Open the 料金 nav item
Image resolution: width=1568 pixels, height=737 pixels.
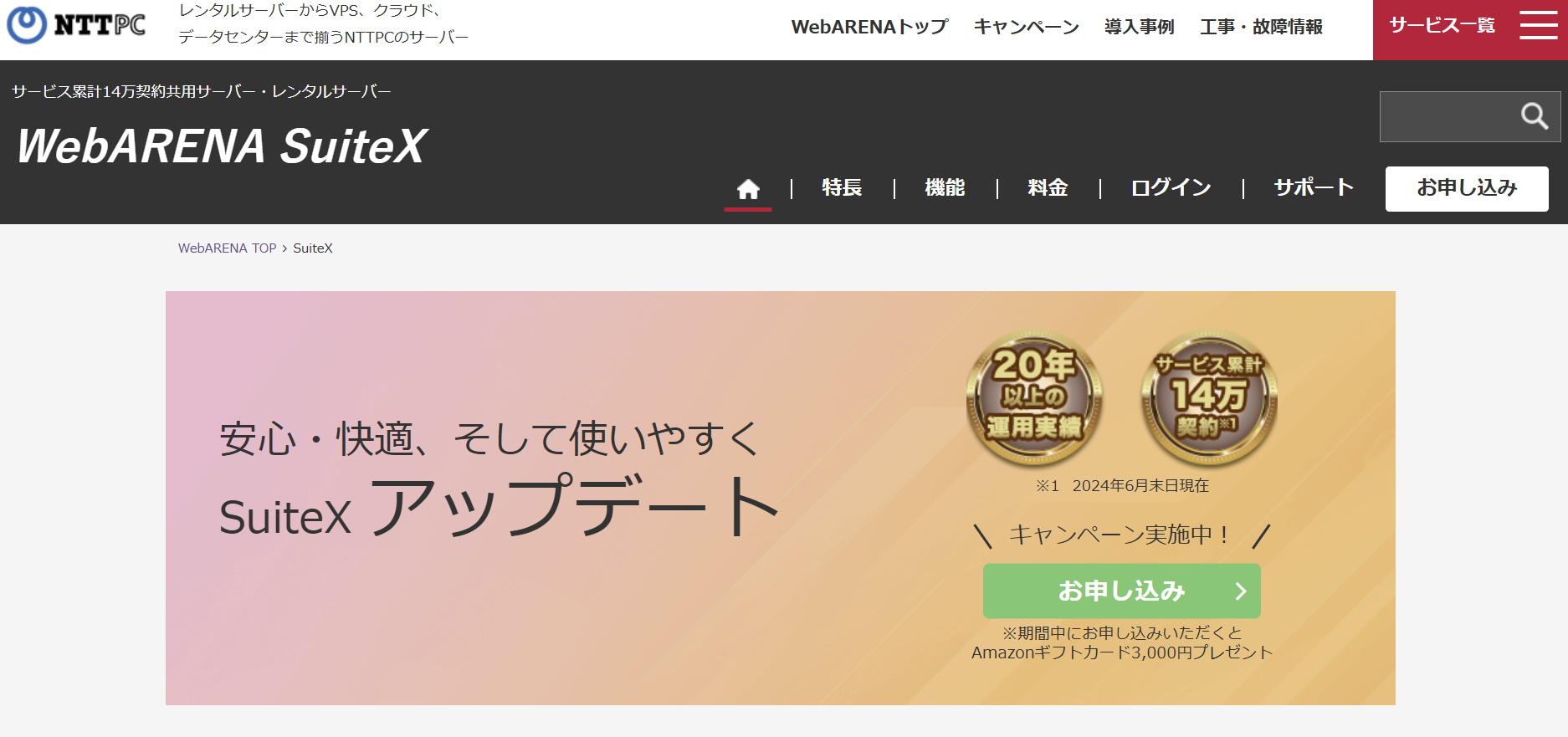point(1048,188)
